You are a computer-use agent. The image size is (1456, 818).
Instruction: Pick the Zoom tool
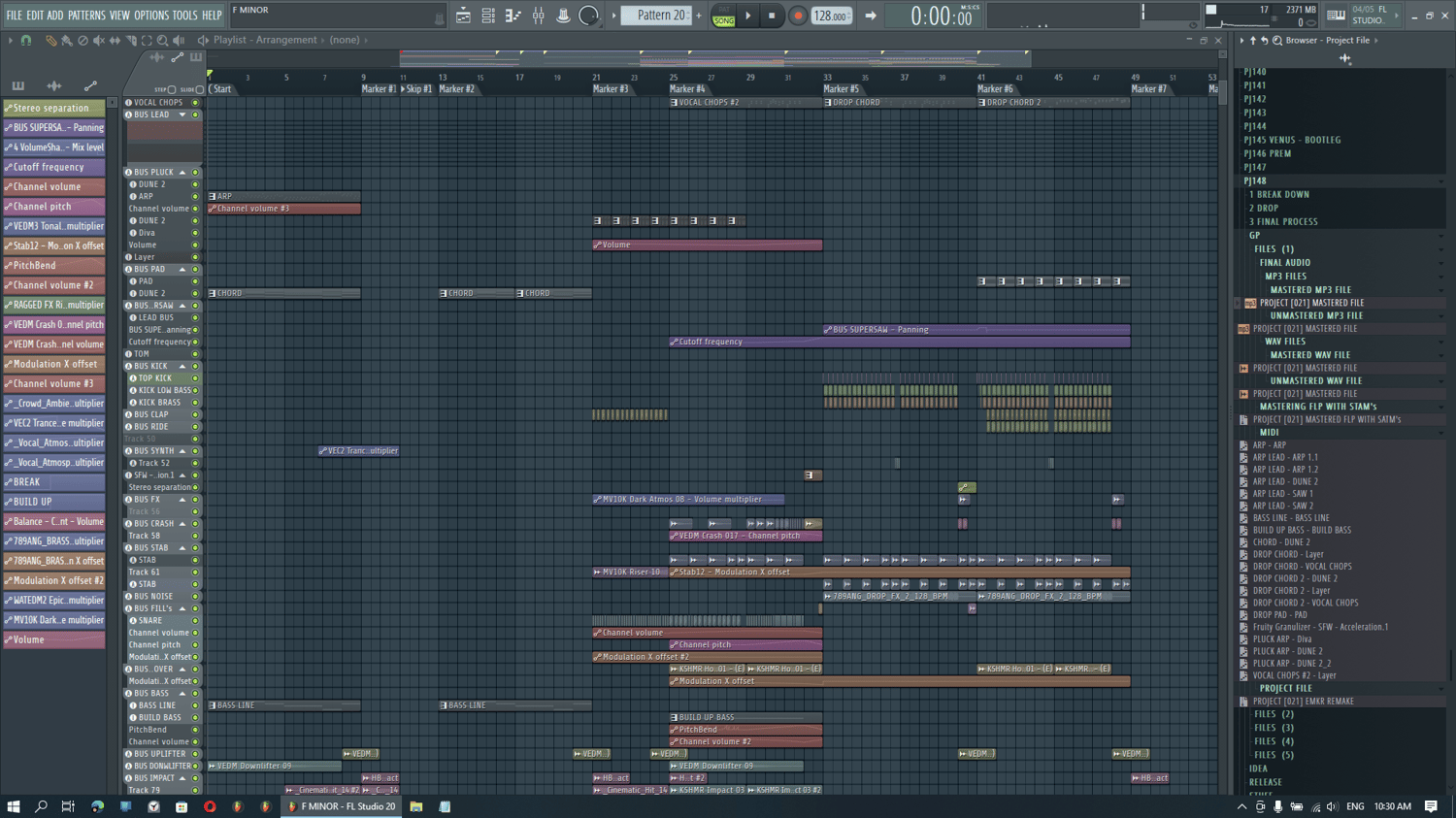coord(162,41)
